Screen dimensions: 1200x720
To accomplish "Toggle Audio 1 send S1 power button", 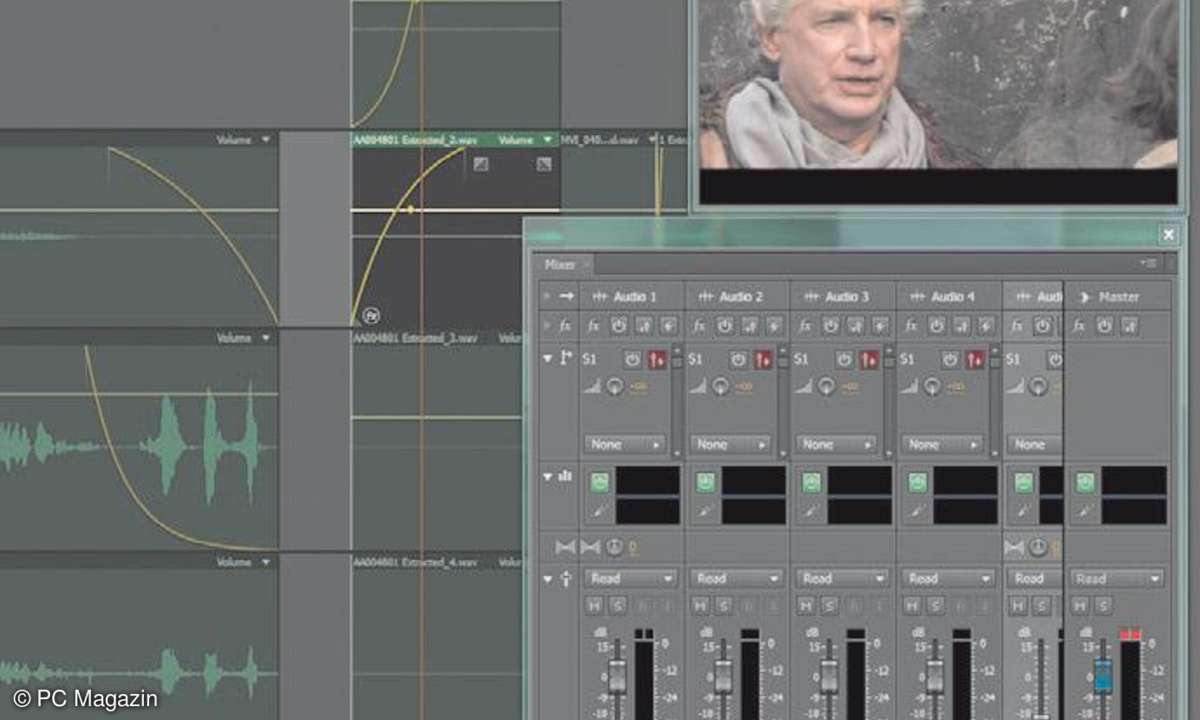I will (x=633, y=359).
